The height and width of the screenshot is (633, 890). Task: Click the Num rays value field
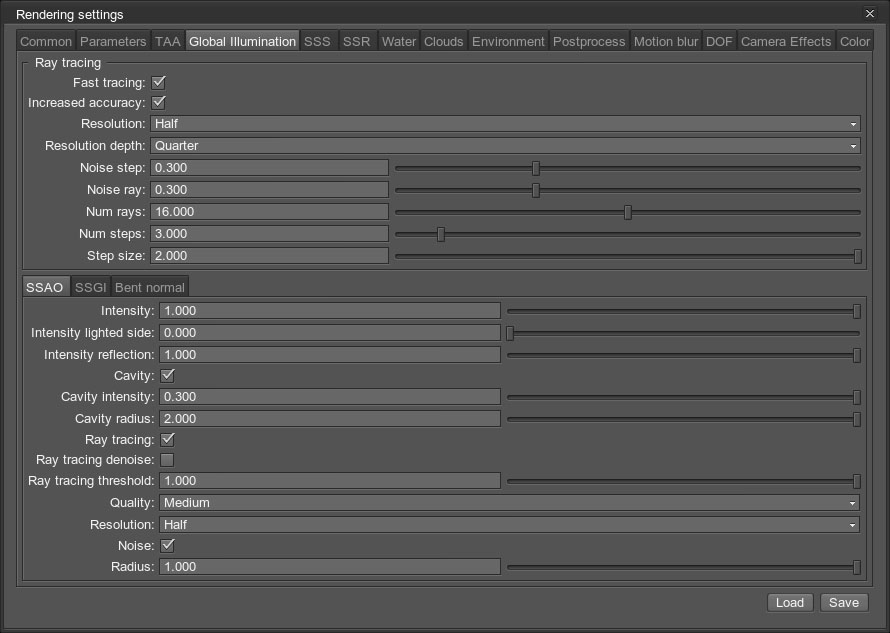coord(270,212)
